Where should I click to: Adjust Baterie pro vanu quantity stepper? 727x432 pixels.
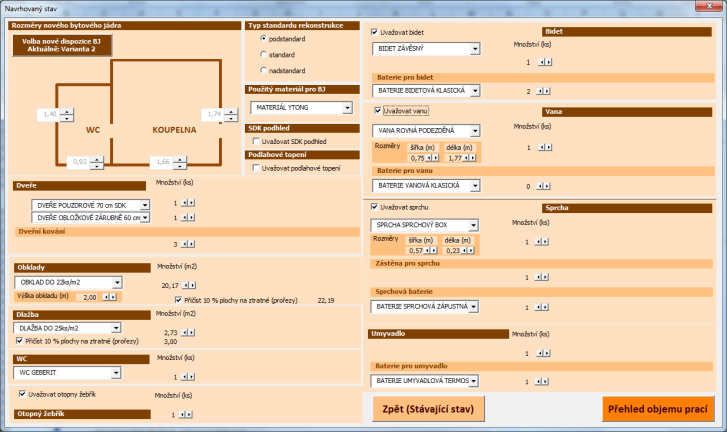[543, 186]
